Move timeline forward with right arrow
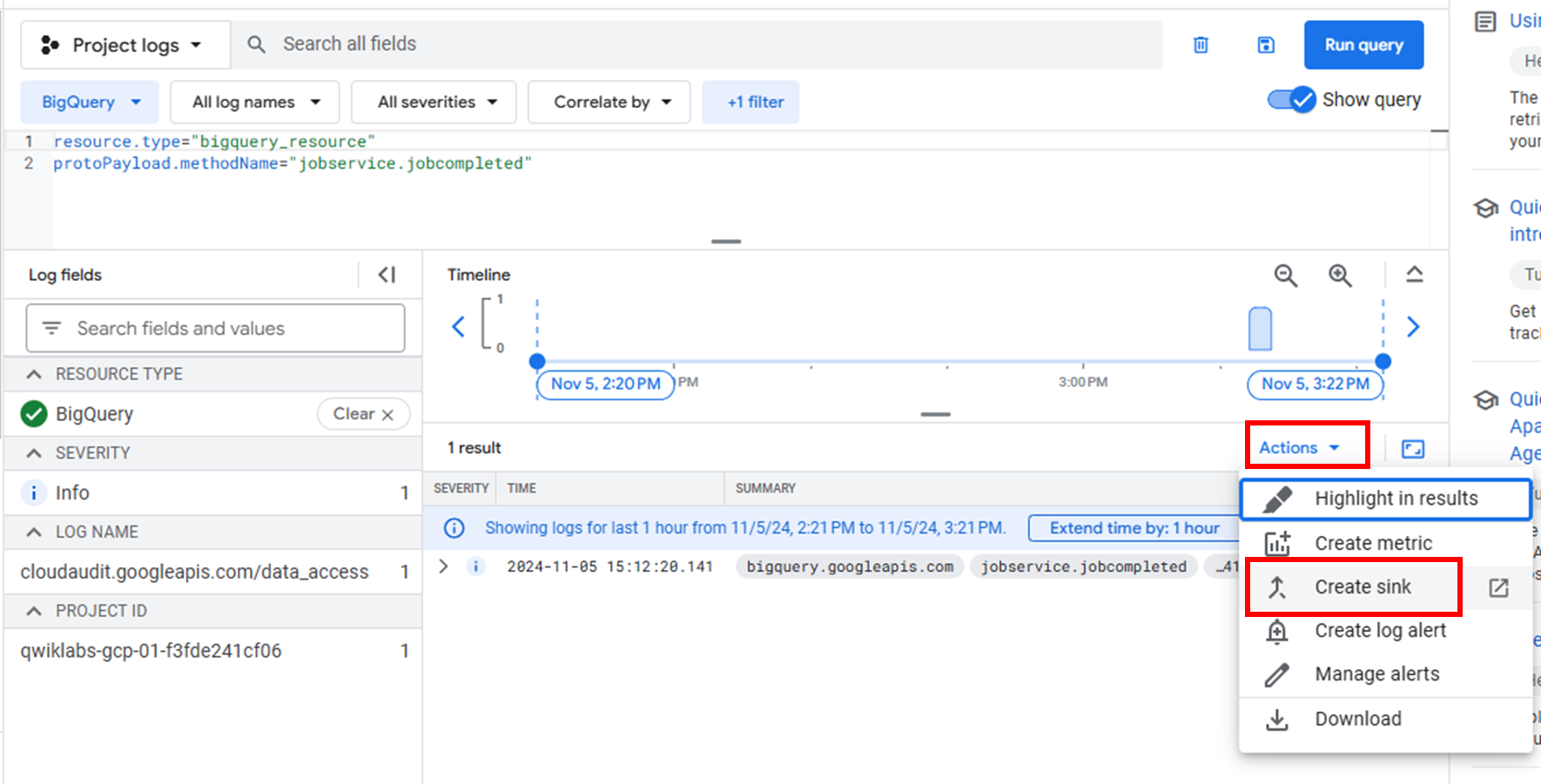1541x784 pixels. (1413, 327)
